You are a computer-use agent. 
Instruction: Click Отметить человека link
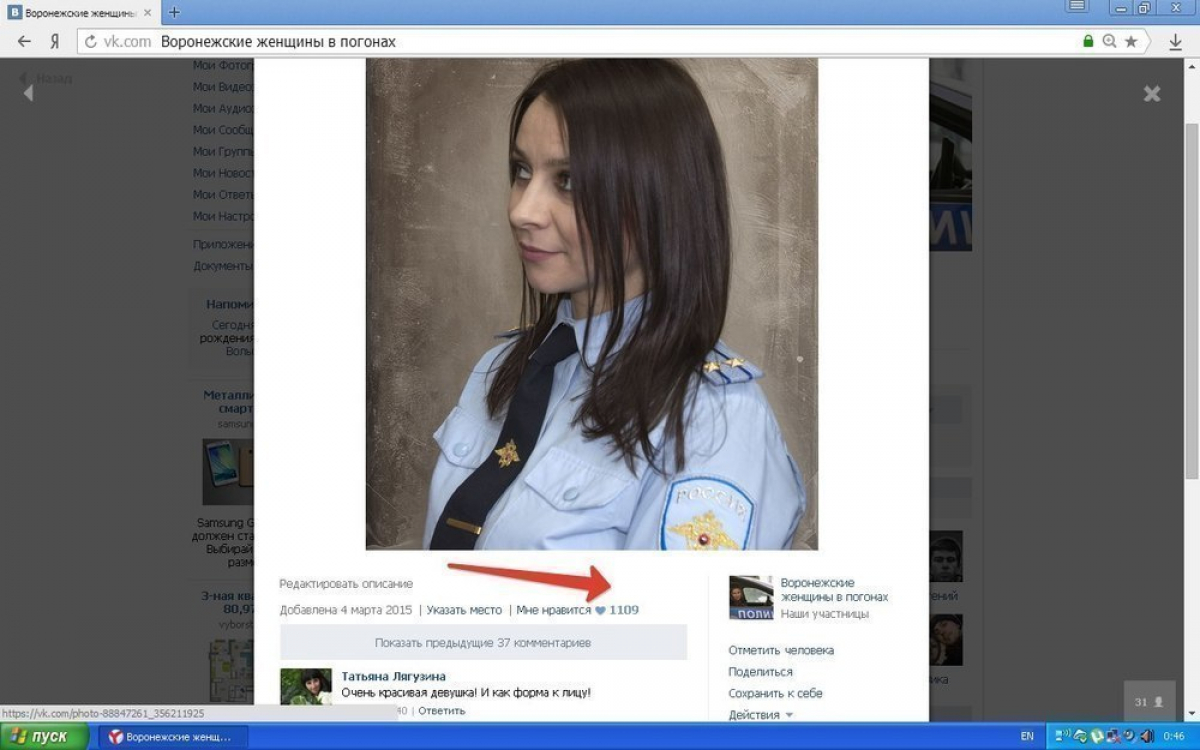pyautogui.click(x=781, y=650)
